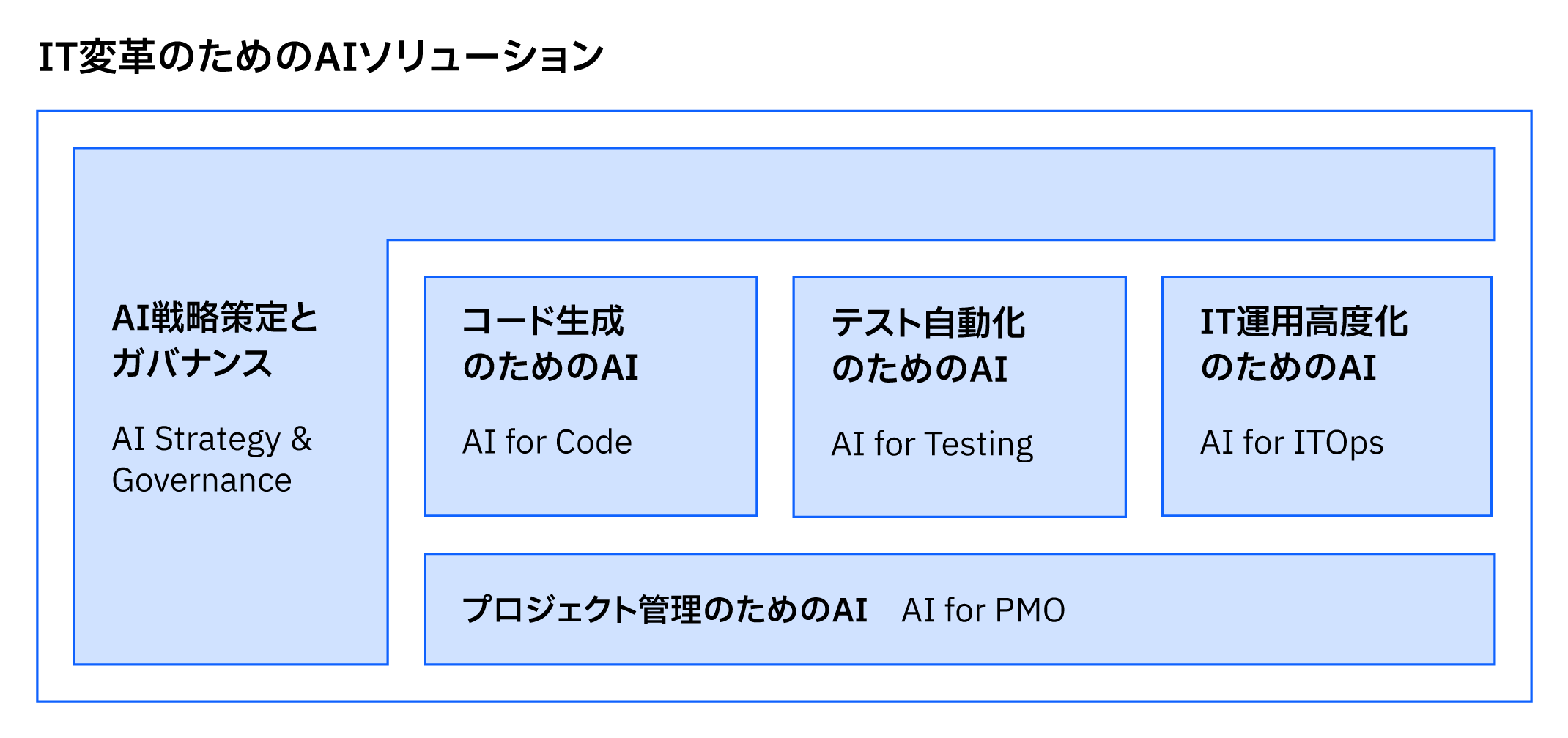This screenshot has width=1568, height=738.
Task: Click the title 'IT変革のためのAIソリューション'
Action: (x=320, y=57)
